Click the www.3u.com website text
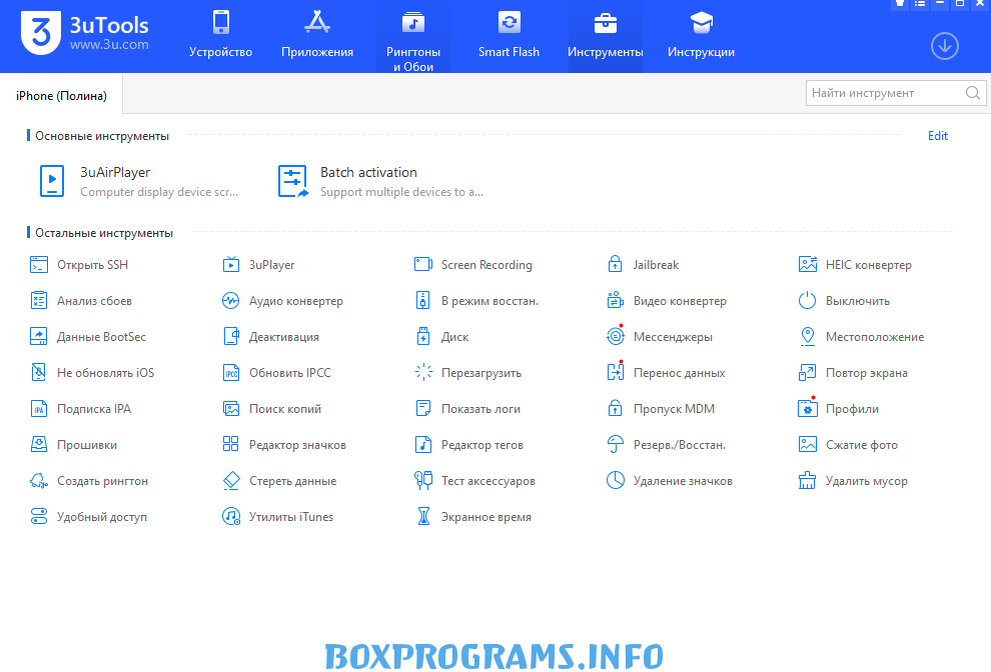This screenshot has height=672, width=991. pos(109,45)
